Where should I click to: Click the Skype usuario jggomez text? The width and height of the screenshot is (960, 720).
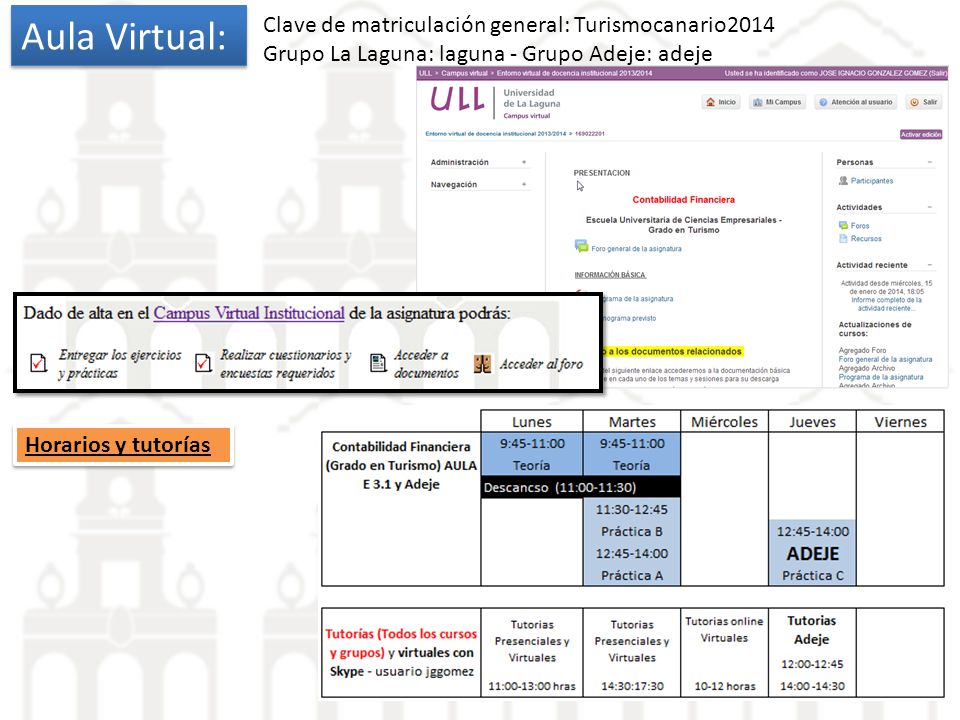[x=402, y=672]
